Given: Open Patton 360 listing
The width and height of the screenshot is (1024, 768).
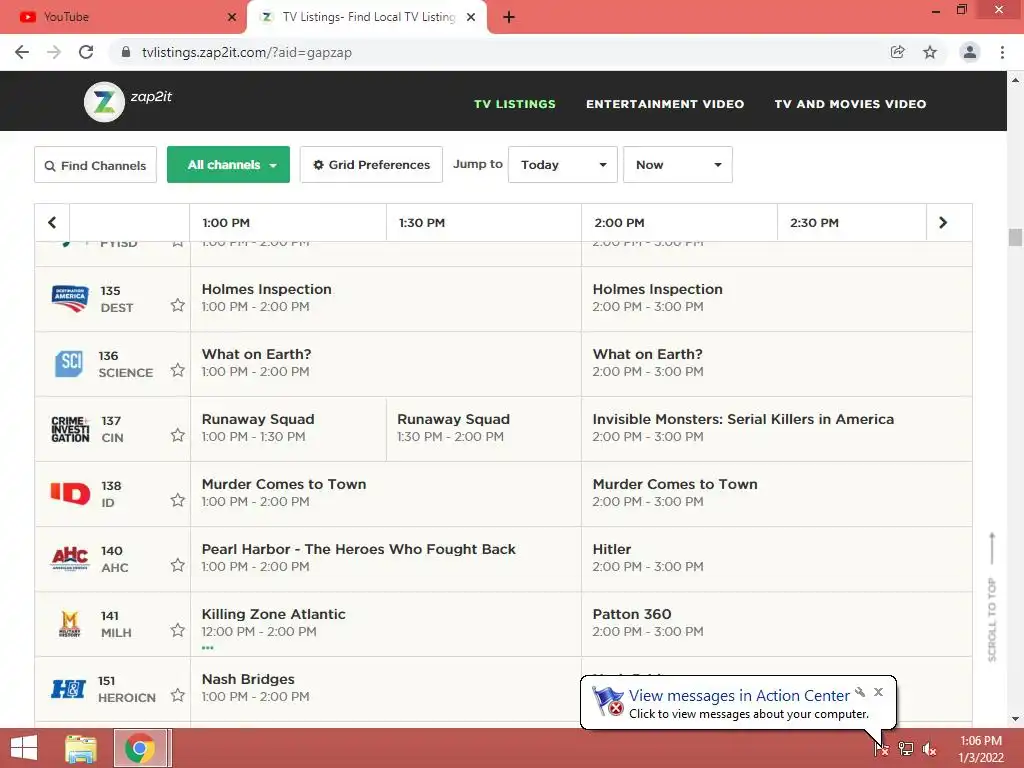Looking at the screenshot, I should (776, 624).
